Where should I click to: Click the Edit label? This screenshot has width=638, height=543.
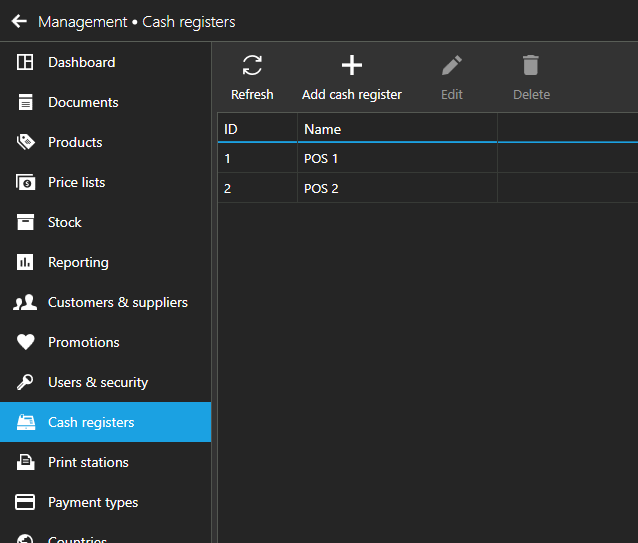452,94
